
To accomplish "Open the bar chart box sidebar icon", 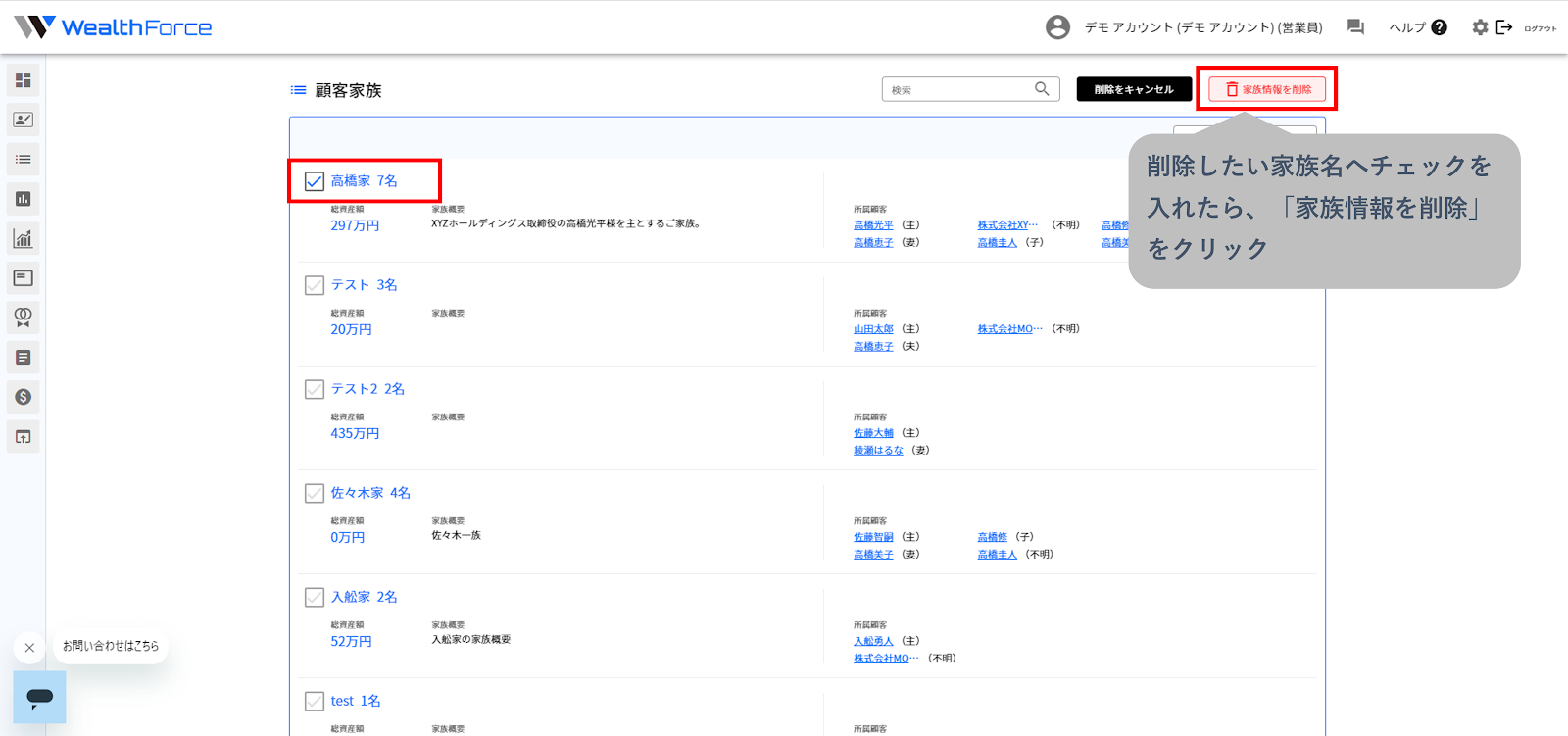I will point(24,199).
